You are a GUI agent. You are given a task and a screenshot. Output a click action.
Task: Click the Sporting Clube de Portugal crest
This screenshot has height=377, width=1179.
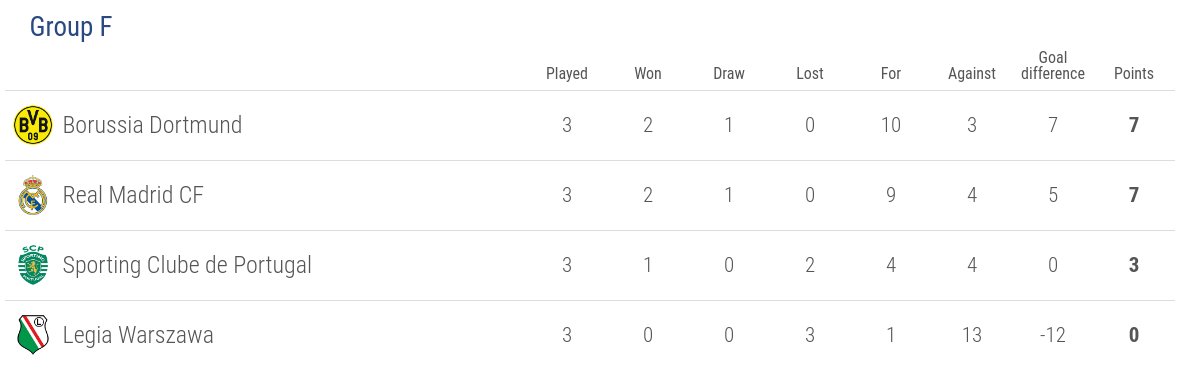[x=33, y=265]
